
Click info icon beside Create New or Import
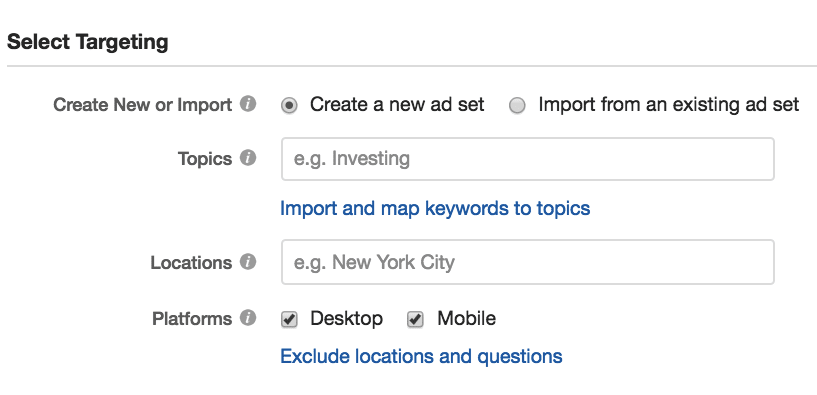[x=248, y=104]
